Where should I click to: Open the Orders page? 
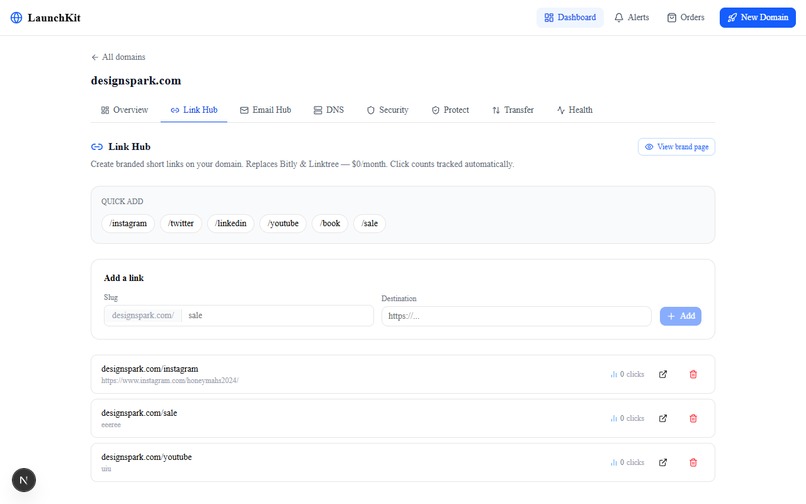pos(686,17)
